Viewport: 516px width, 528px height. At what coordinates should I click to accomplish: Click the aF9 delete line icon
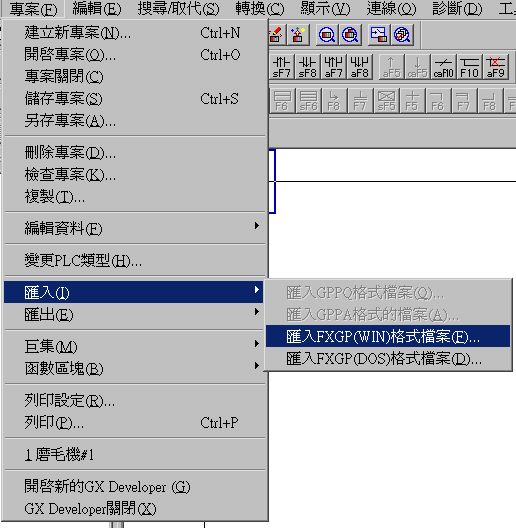495,67
